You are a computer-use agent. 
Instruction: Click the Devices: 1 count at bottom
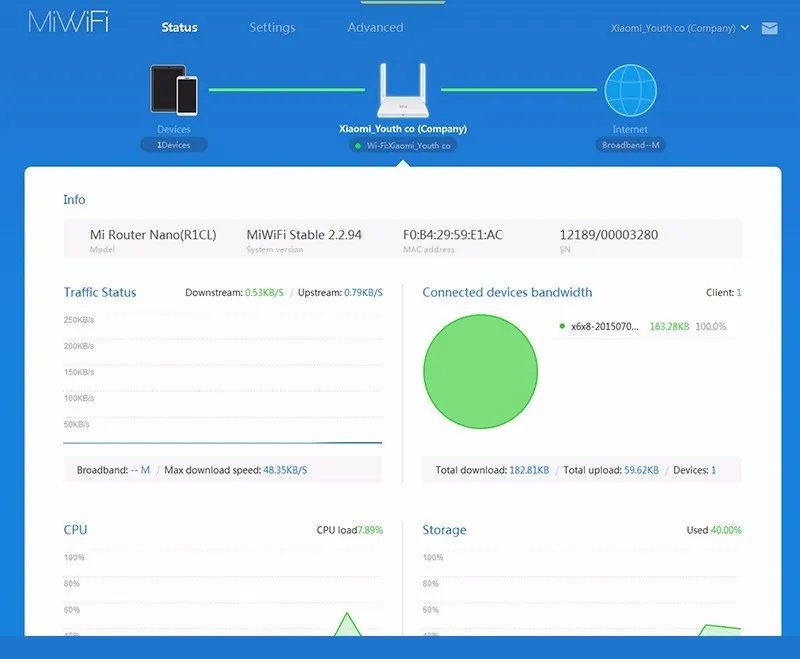[x=694, y=470]
